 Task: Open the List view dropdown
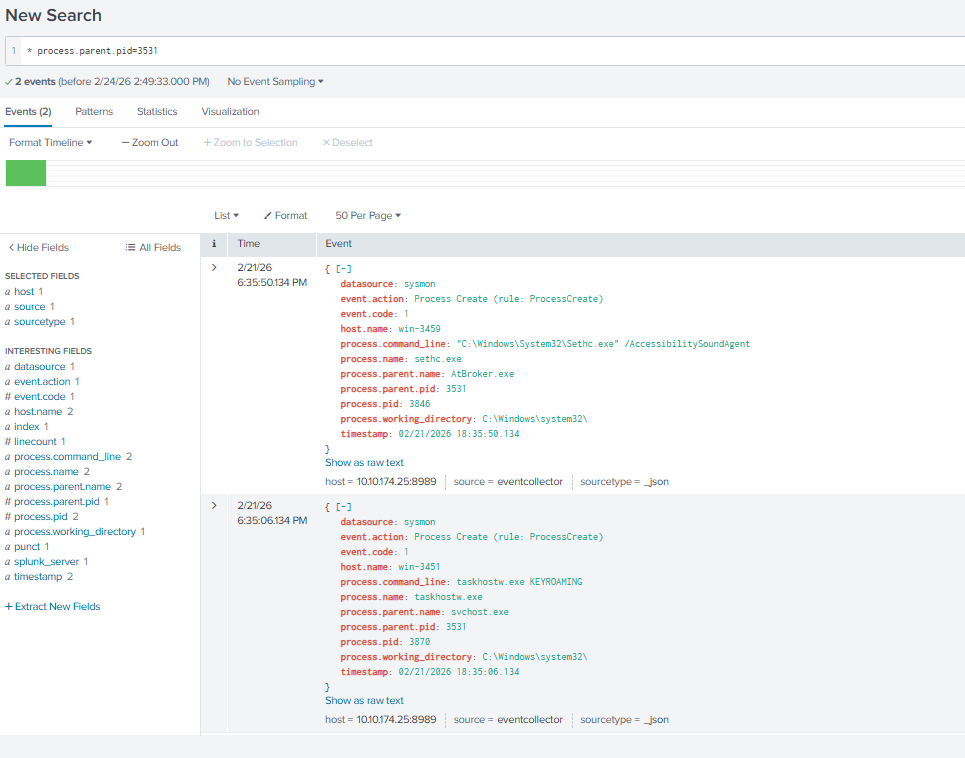(226, 215)
